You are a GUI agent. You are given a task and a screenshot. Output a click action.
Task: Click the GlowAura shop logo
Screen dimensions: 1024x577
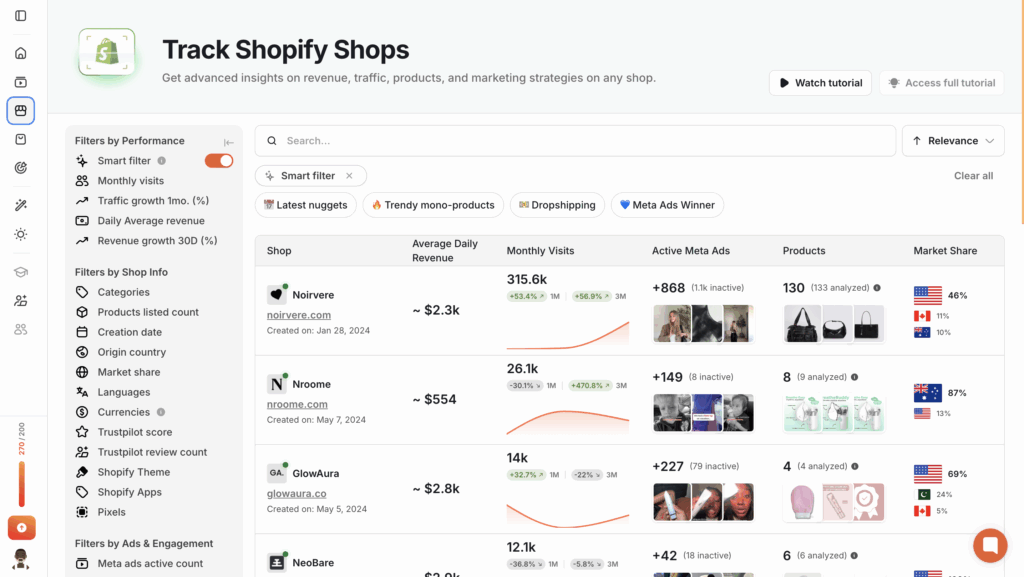(277, 473)
